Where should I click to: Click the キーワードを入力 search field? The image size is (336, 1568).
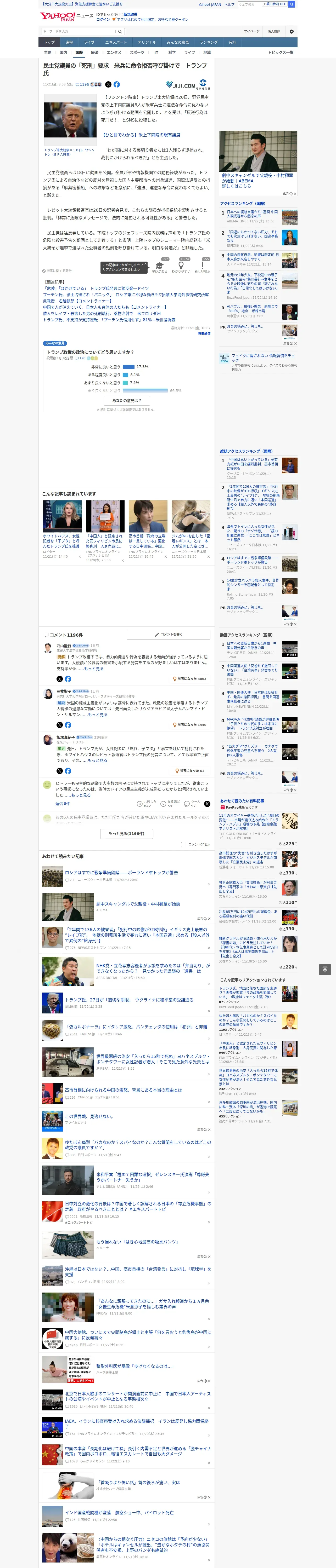pyautogui.click(x=79, y=32)
